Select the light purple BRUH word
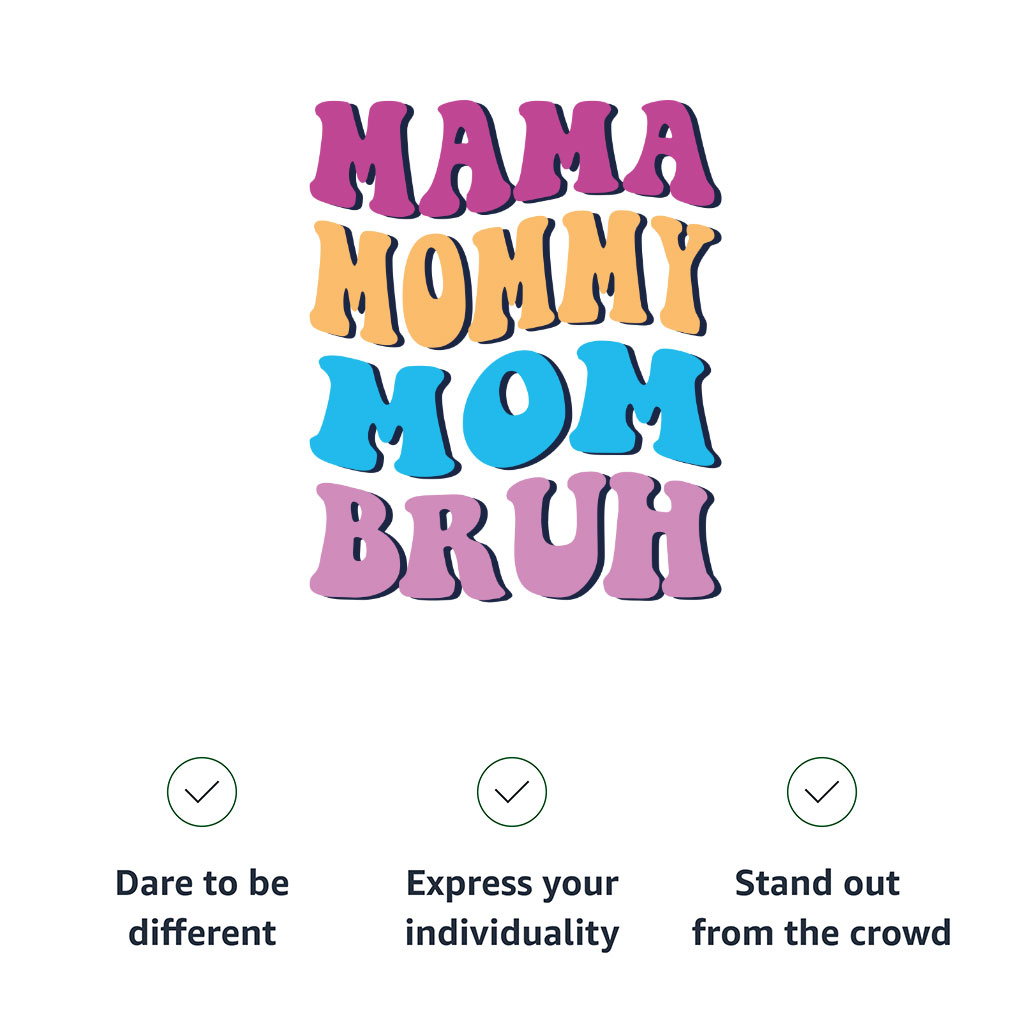This screenshot has width=1024, height=1024. click(515, 537)
